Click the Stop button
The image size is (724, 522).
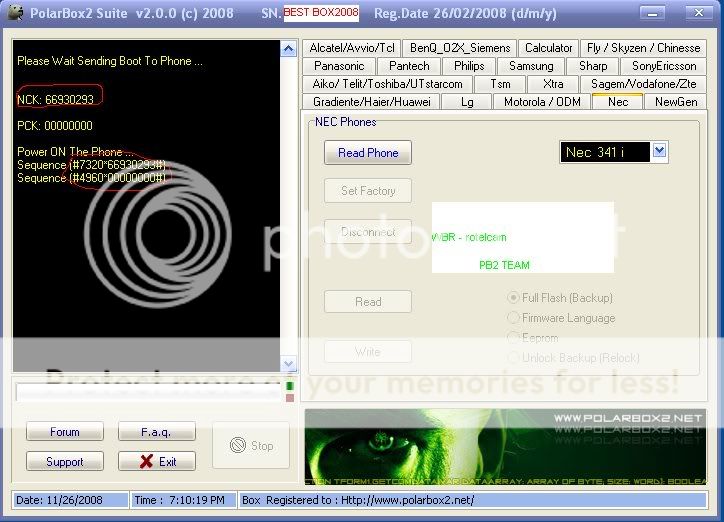(x=251, y=445)
